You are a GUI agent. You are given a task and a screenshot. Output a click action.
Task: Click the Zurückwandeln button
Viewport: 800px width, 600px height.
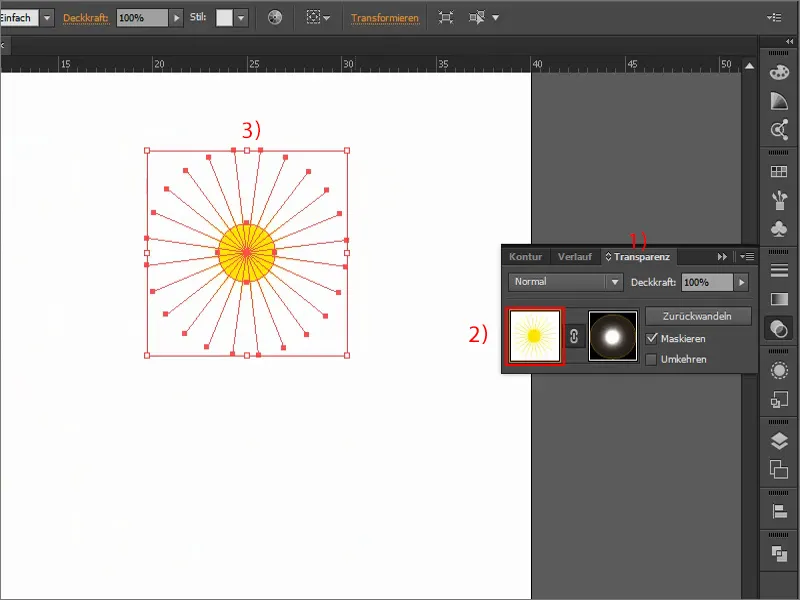pyautogui.click(x=697, y=316)
